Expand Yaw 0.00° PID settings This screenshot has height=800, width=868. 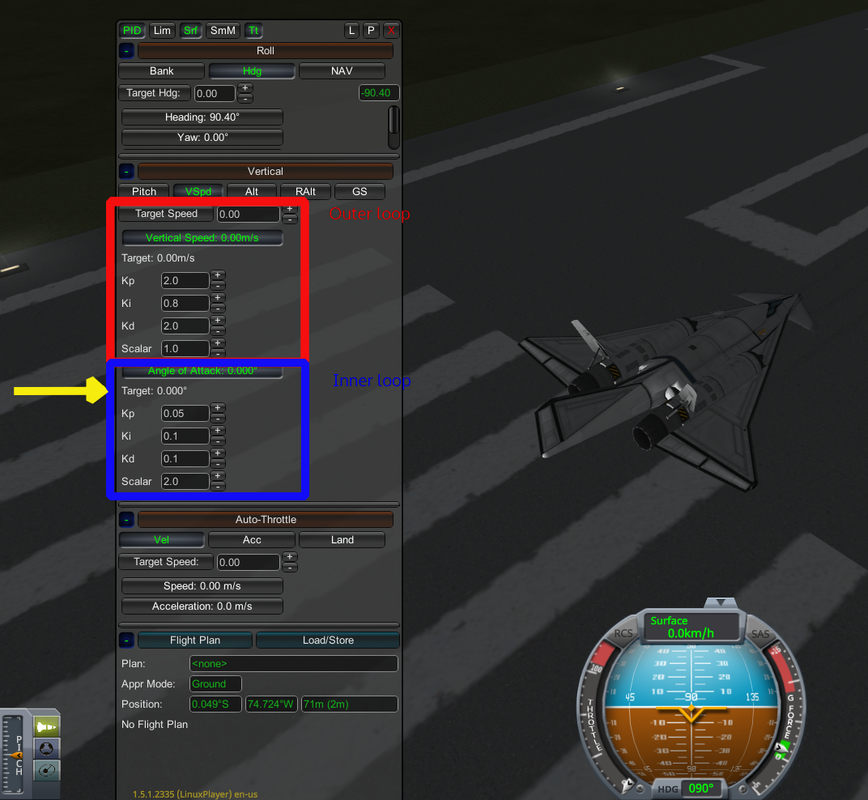tap(202, 137)
